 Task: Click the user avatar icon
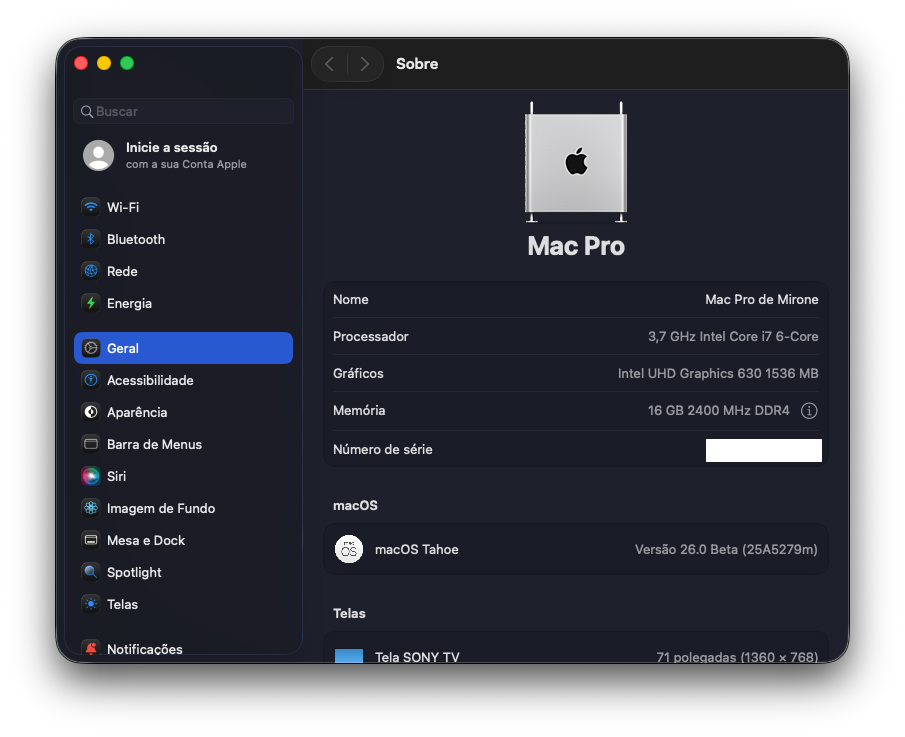[99, 155]
